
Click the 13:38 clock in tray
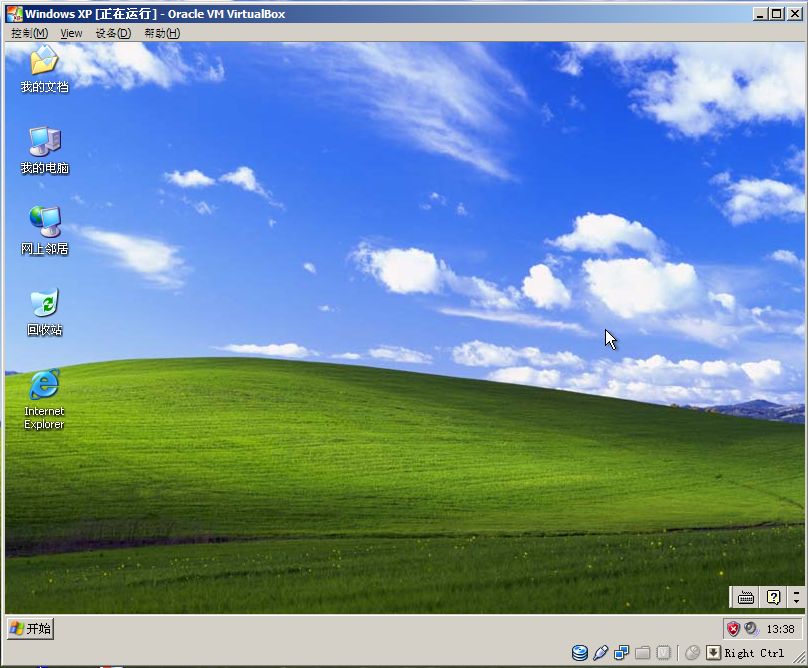click(780, 629)
